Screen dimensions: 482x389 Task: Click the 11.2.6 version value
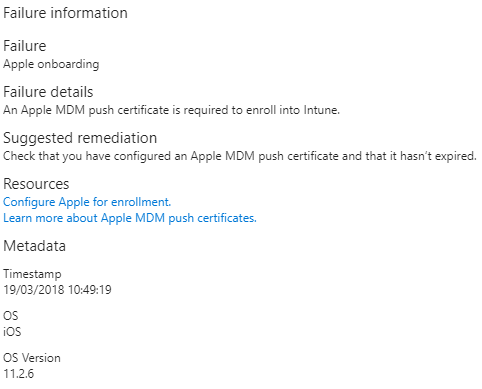(x=18, y=374)
